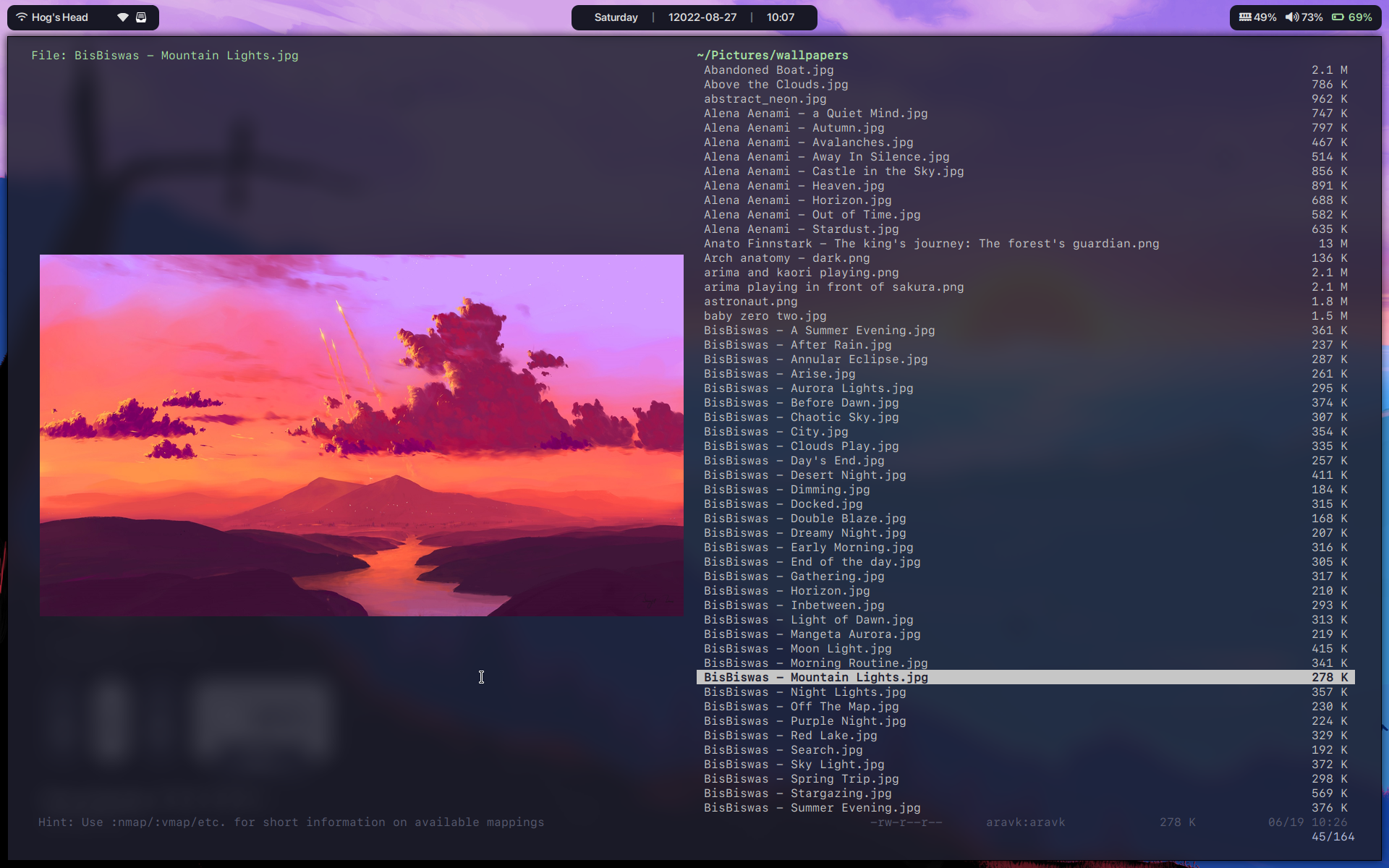
Task: Select Alena Aenami – Stardust.jpg file
Action: coord(801,229)
